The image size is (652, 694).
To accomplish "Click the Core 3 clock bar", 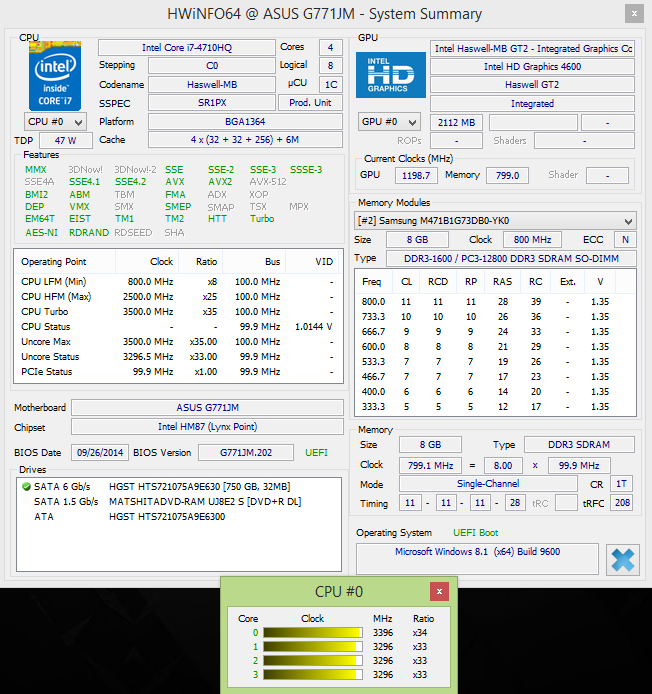I will (x=313, y=675).
